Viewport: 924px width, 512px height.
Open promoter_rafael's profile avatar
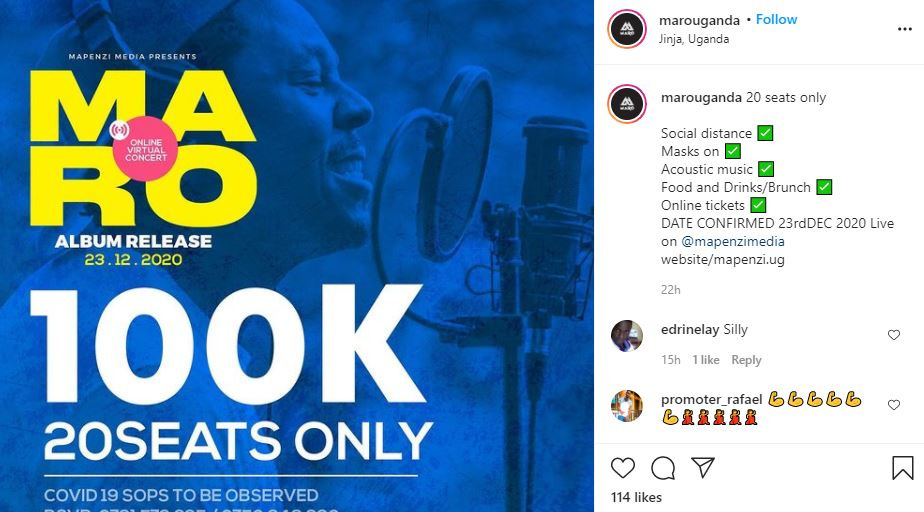coord(627,406)
